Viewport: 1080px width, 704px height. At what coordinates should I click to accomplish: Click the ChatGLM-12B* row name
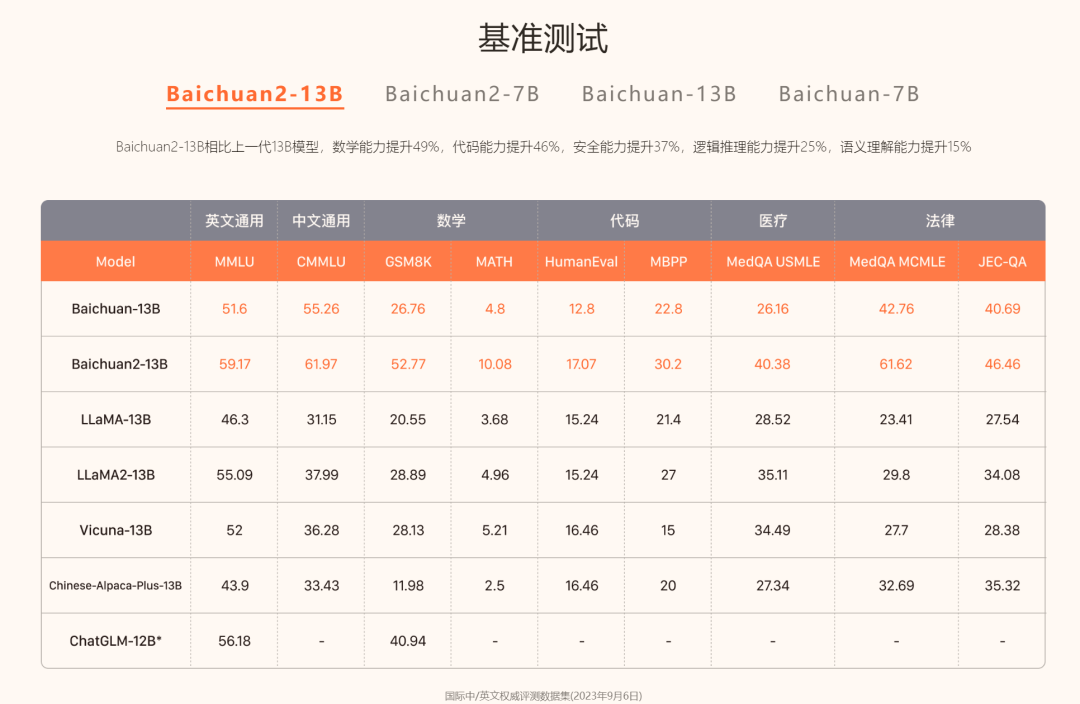pos(116,641)
